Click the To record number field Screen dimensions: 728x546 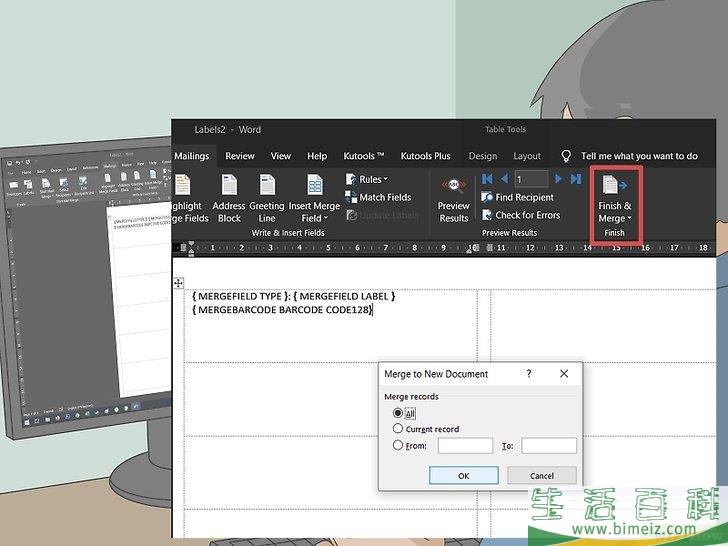pyautogui.click(x=549, y=446)
